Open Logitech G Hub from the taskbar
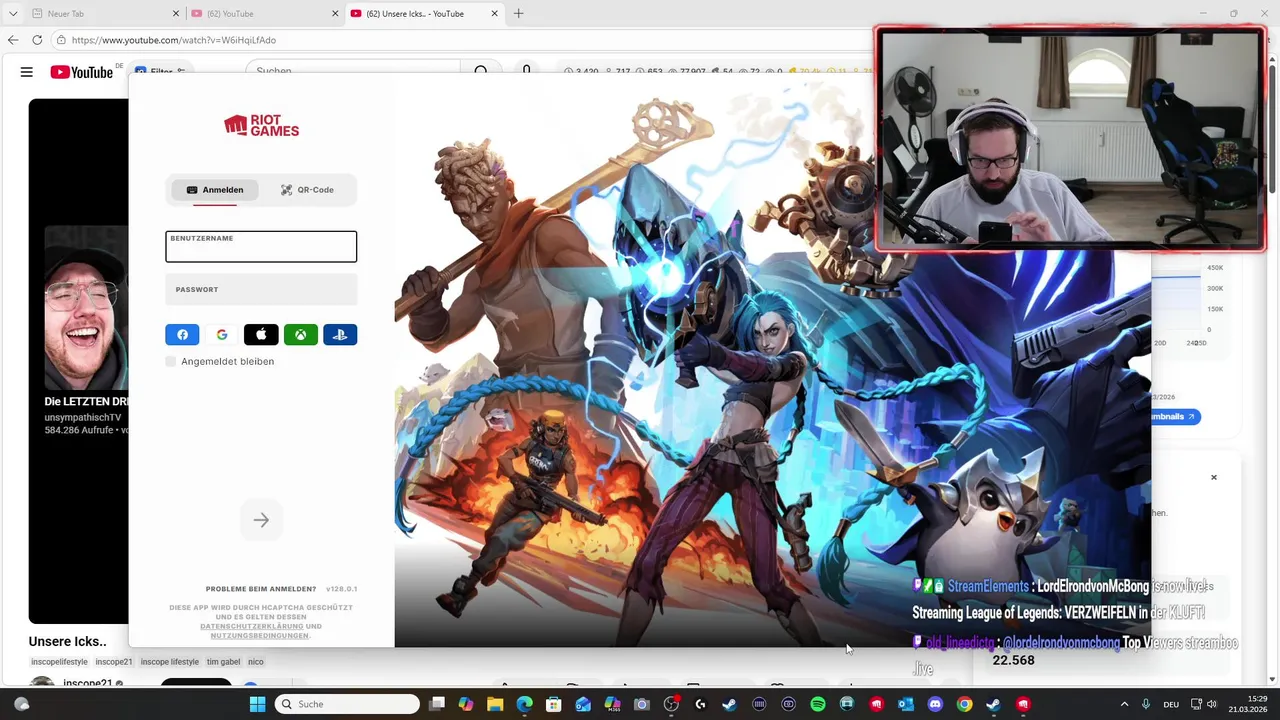 (x=700, y=704)
